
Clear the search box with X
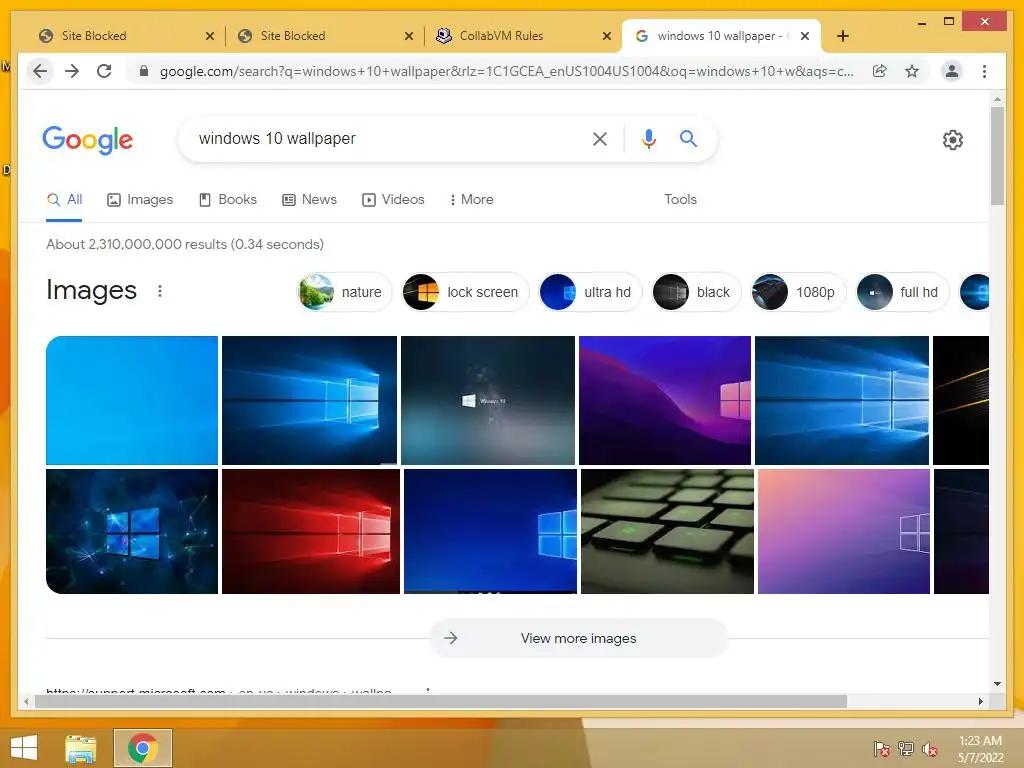[600, 138]
